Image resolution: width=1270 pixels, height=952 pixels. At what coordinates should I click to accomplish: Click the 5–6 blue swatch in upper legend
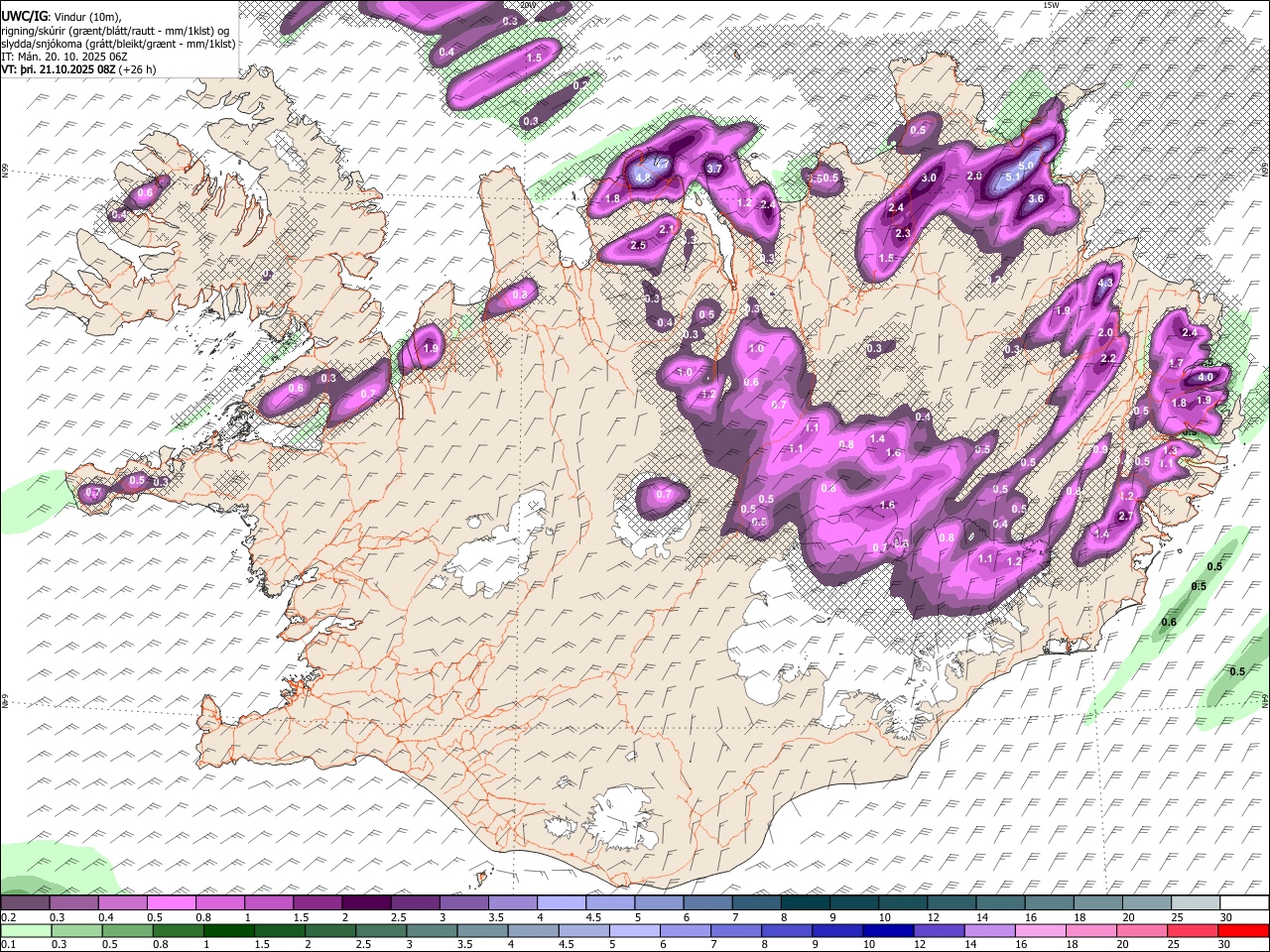(658, 902)
